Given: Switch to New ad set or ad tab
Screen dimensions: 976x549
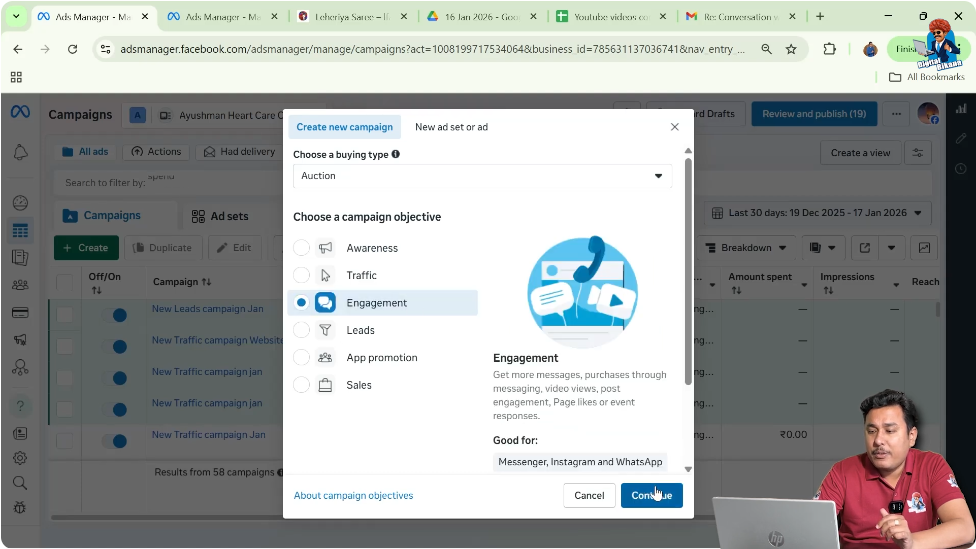Looking at the screenshot, I should [x=451, y=127].
